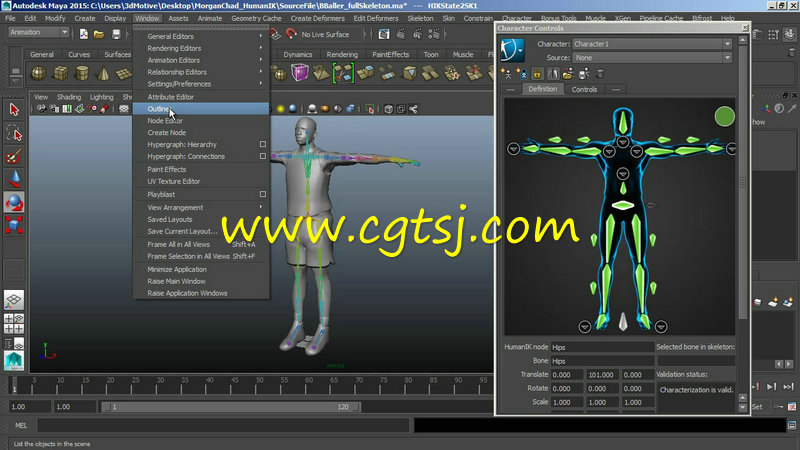
Task: Click the MEL command line input
Action: pyautogui.click(x=223, y=426)
